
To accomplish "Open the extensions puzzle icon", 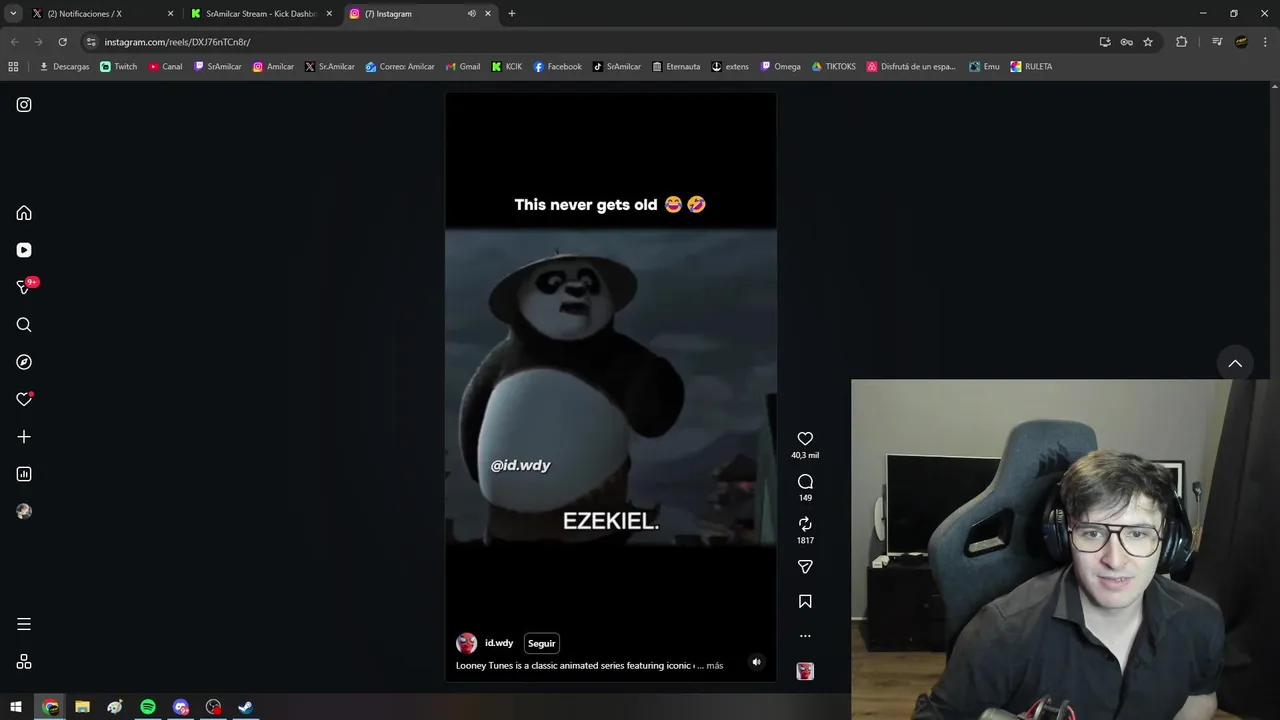I will pos(1181,42).
